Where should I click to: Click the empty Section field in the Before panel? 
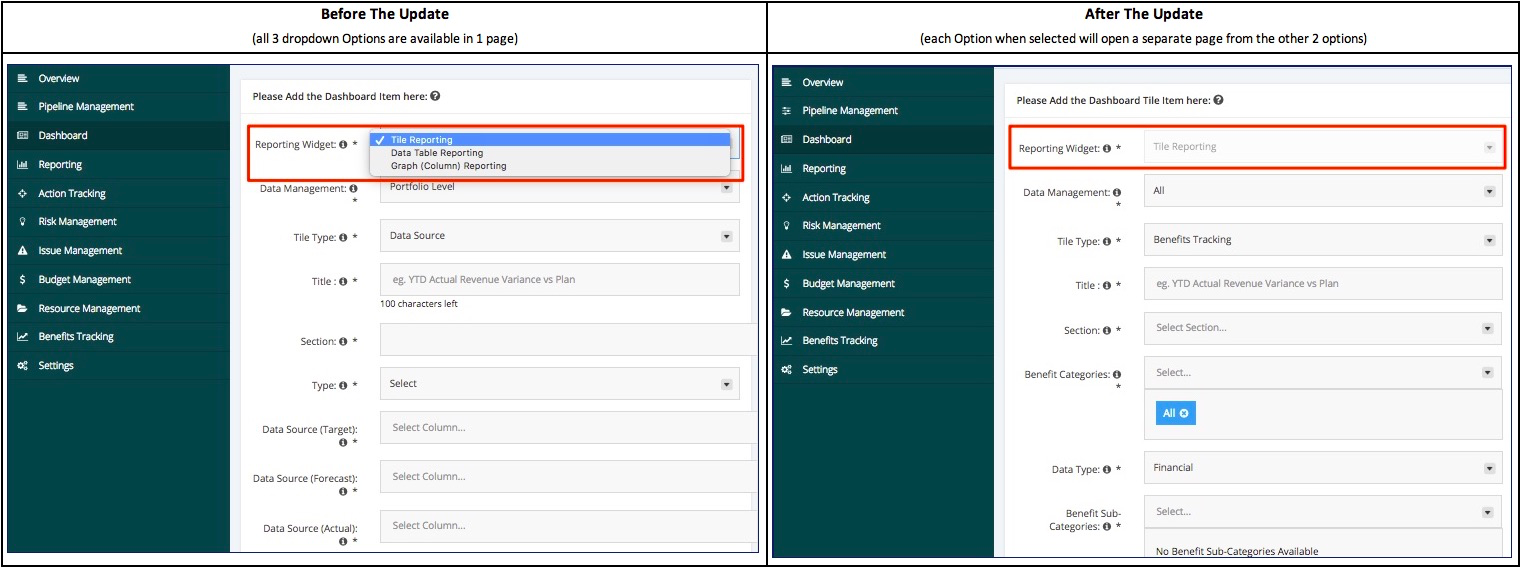[568, 339]
